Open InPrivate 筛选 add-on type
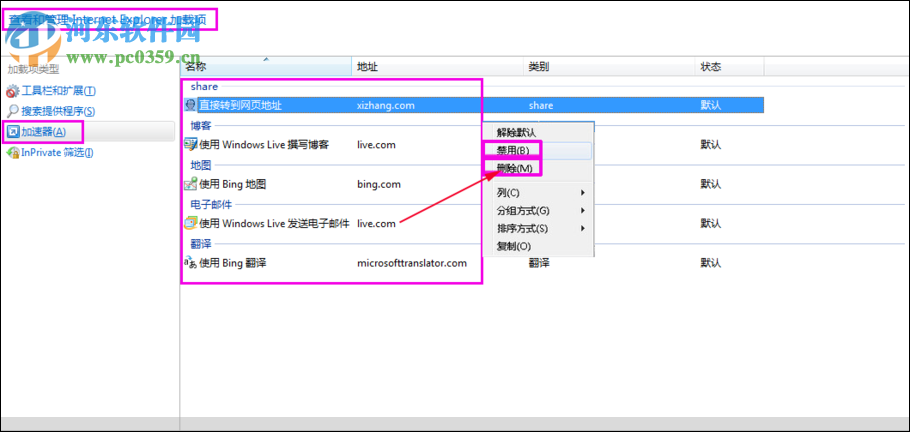The image size is (910, 432). pyautogui.click(x=57, y=153)
